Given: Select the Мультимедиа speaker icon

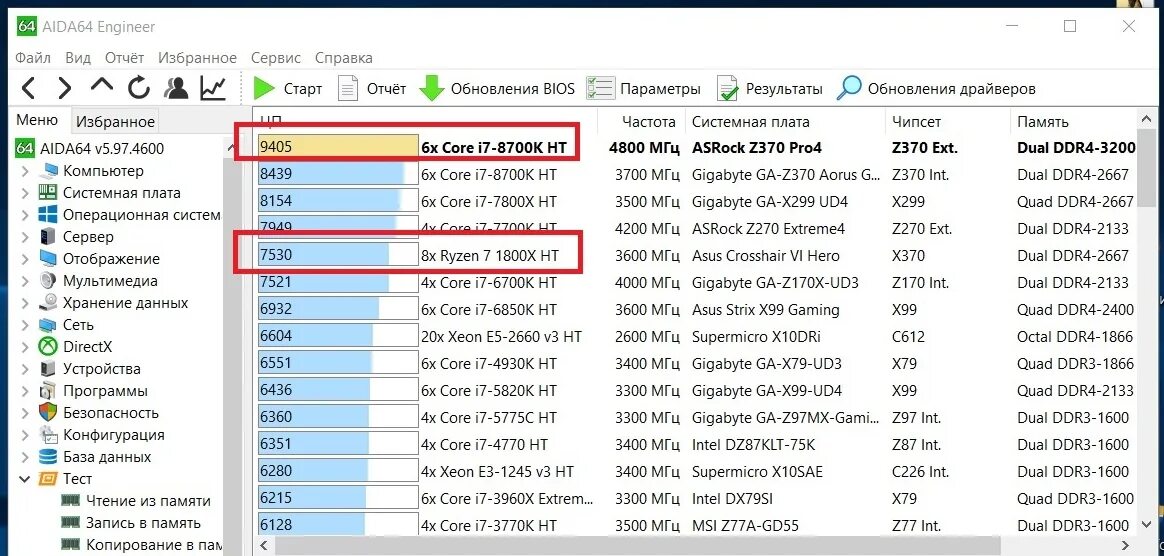Looking at the screenshot, I should pos(48,281).
